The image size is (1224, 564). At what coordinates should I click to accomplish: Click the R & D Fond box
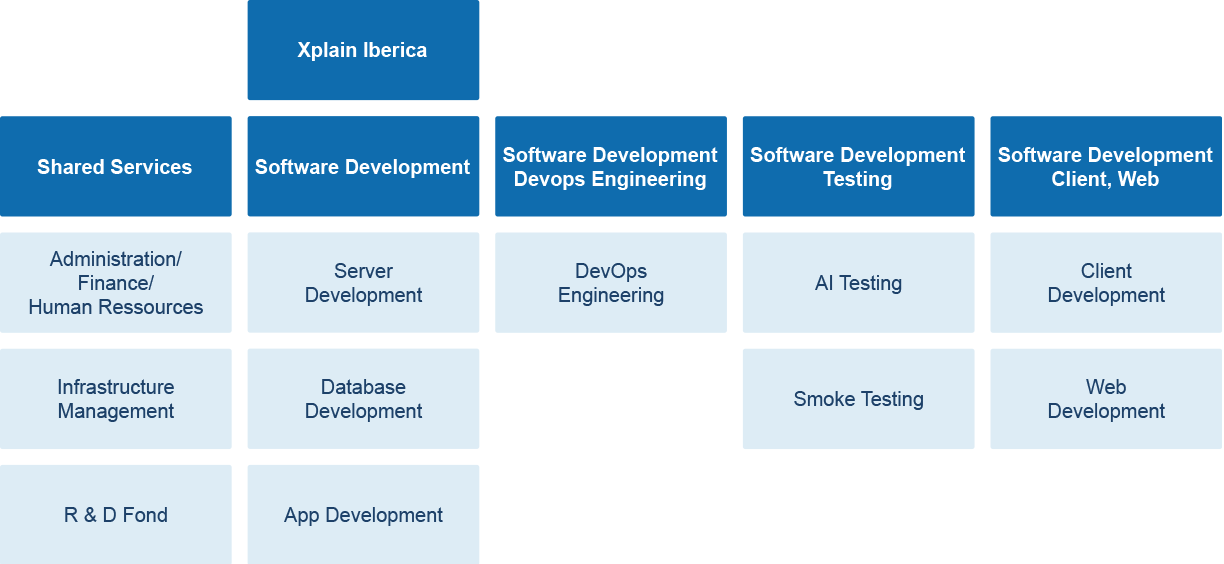(115, 515)
